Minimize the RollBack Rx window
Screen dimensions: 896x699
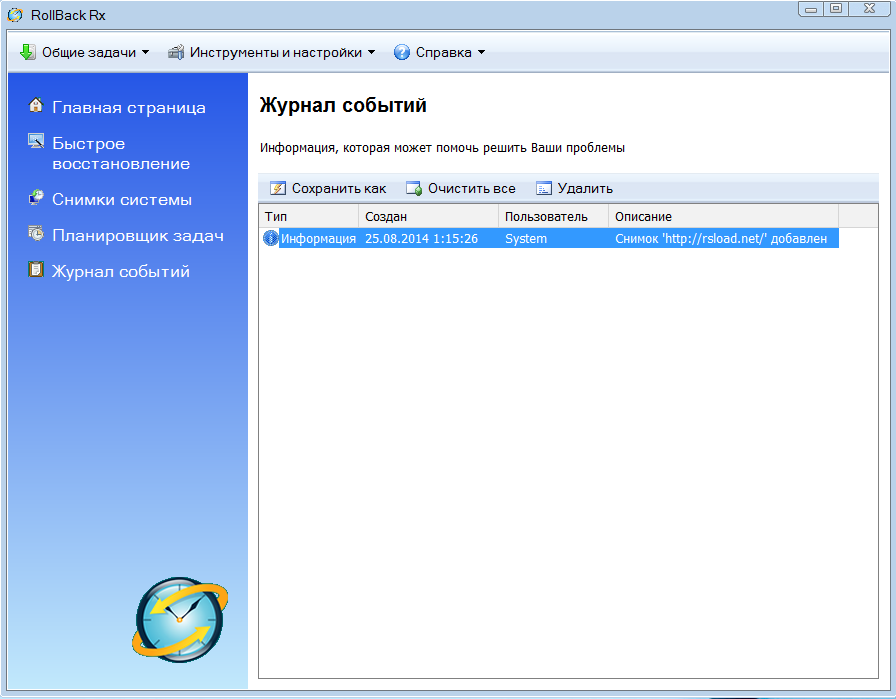coord(811,9)
